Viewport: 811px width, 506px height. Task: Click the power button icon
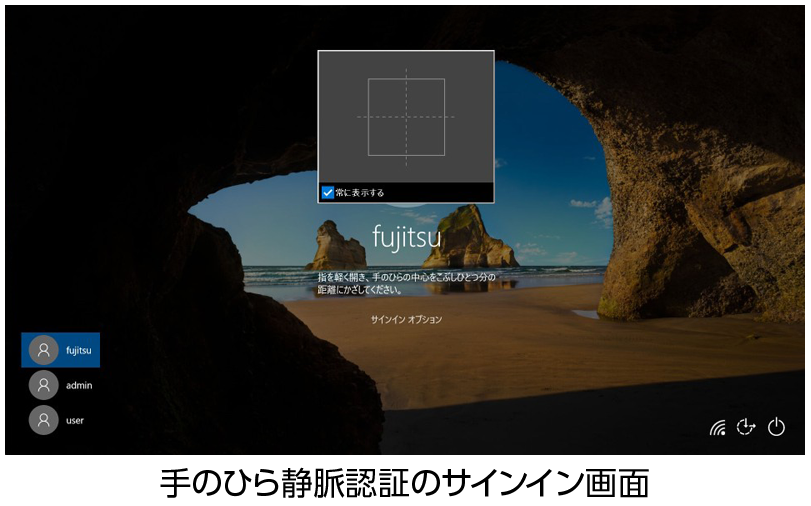tap(776, 427)
